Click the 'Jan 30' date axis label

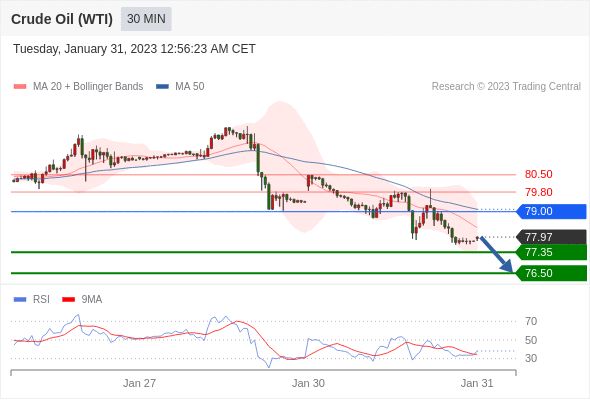point(308,383)
